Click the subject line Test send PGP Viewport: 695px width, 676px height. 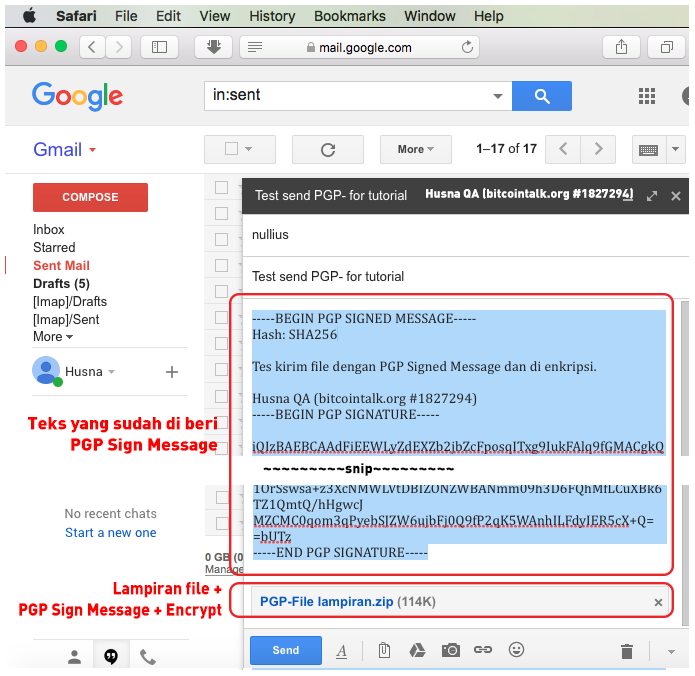(465, 277)
